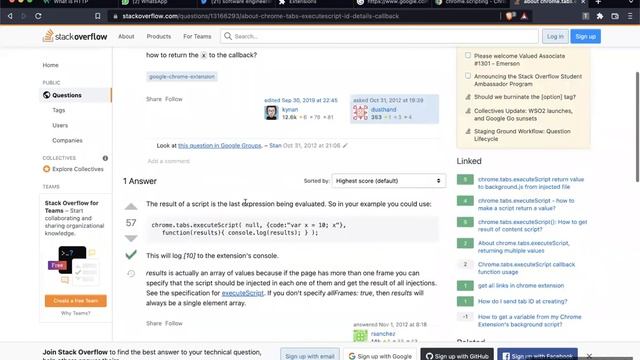Viewport: 640px width, 360px height.
Task: Click Share under the question
Action: click(154, 99)
